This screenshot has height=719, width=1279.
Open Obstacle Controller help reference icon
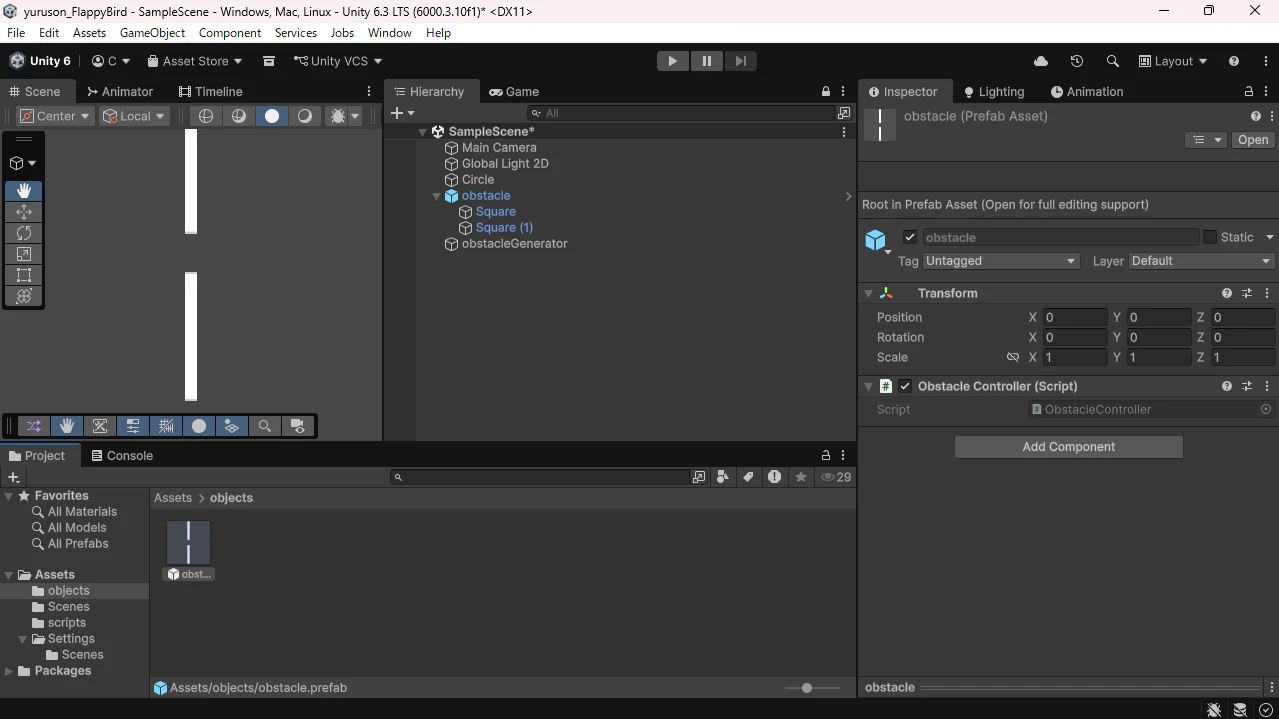point(1227,386)
